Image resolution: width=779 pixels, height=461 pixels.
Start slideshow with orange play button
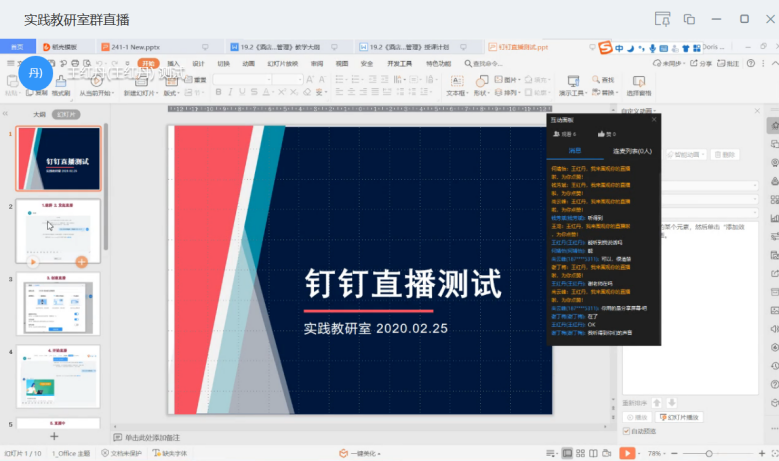627,453
